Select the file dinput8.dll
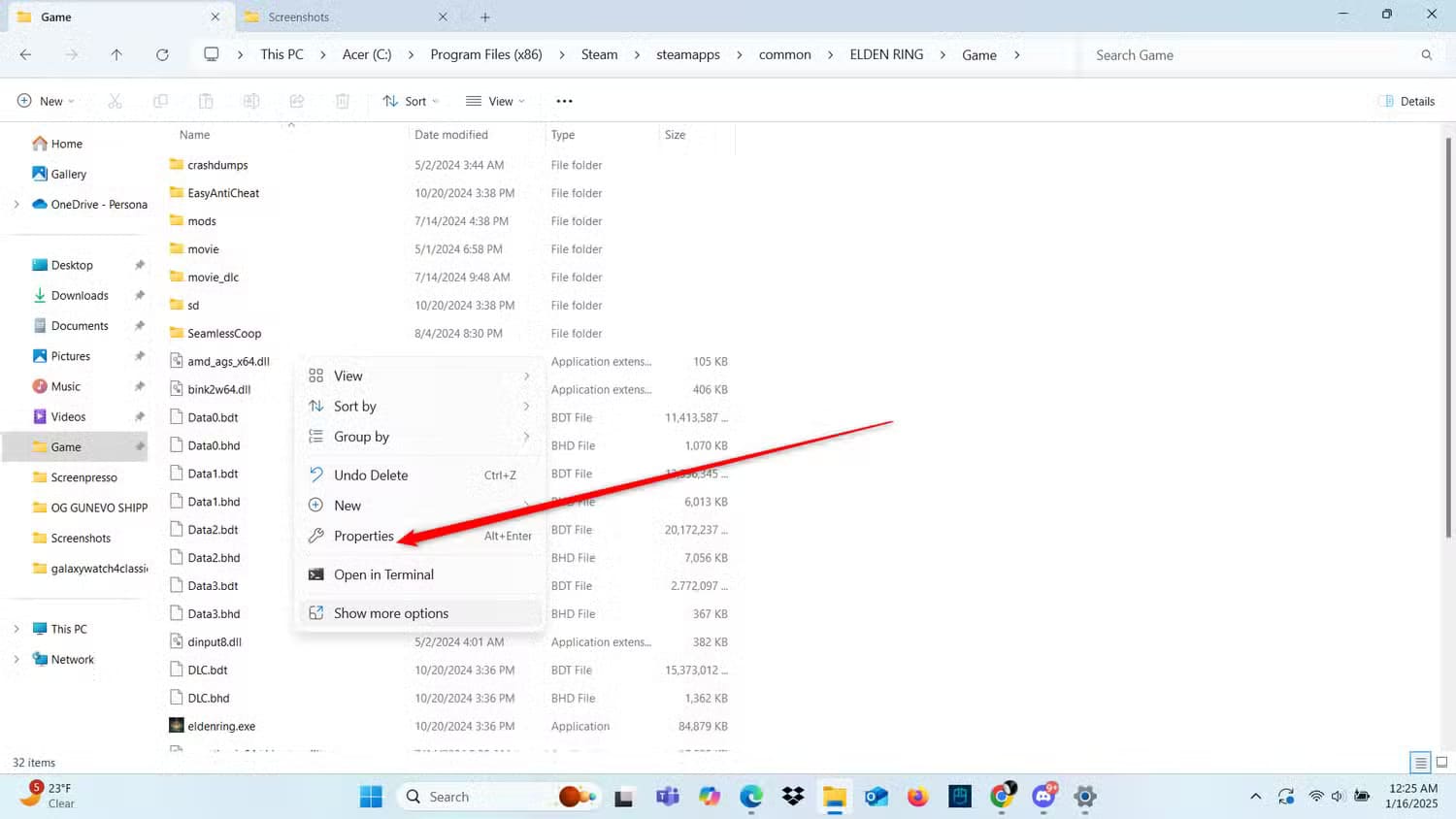The width and height of the screenshot is (1456, 819). tap(215, 642)
